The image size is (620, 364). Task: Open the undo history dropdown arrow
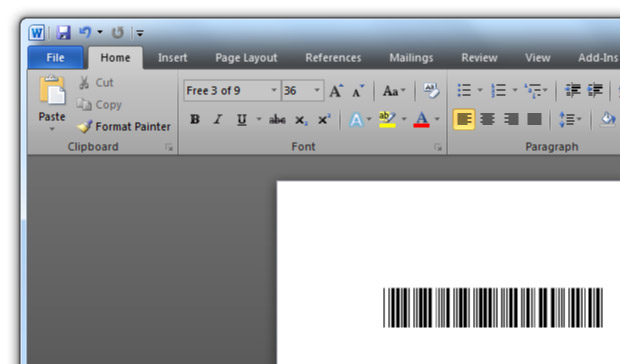tap(100, 32)
